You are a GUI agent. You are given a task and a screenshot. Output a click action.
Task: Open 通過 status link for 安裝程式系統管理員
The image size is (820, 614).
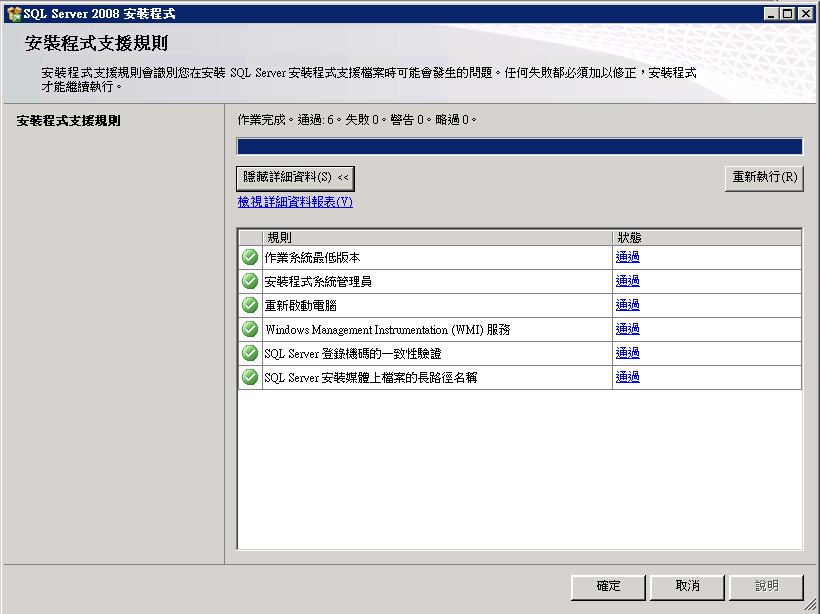click(x=628, y=281)
